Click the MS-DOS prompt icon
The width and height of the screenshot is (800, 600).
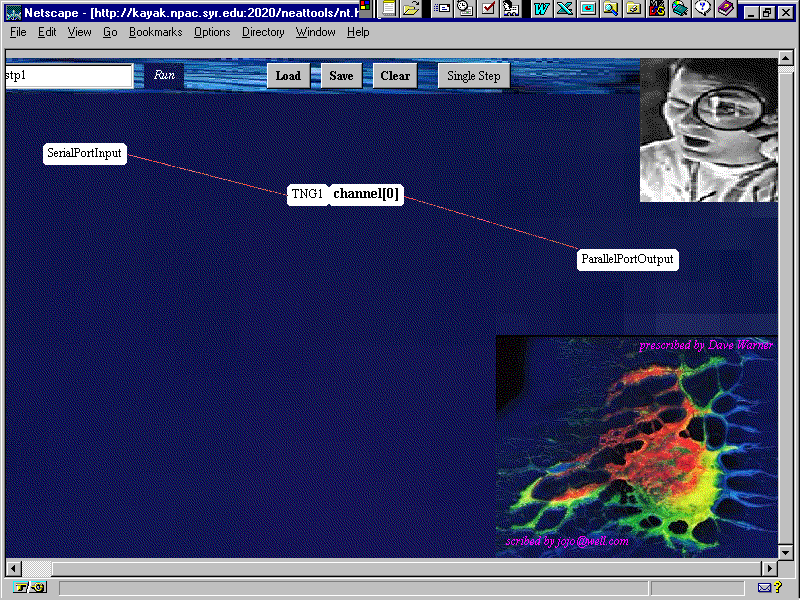point(657,8)
